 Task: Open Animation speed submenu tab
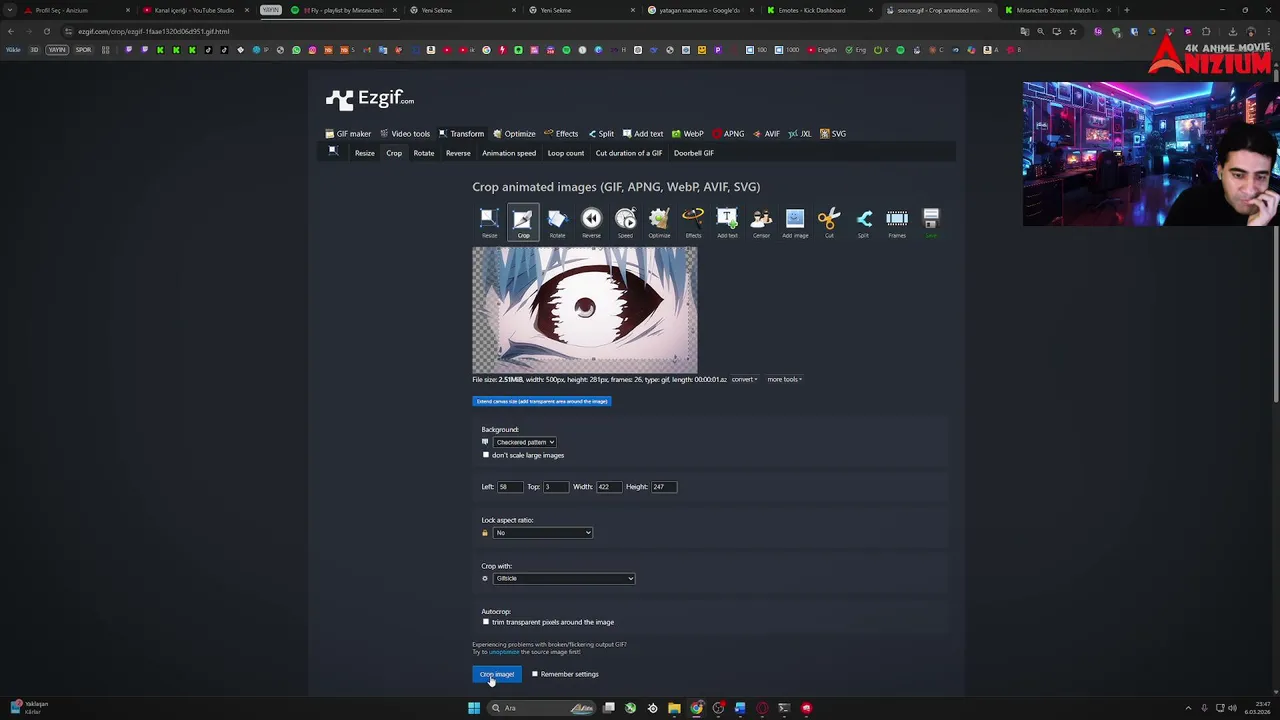click(x=509, y=153)
